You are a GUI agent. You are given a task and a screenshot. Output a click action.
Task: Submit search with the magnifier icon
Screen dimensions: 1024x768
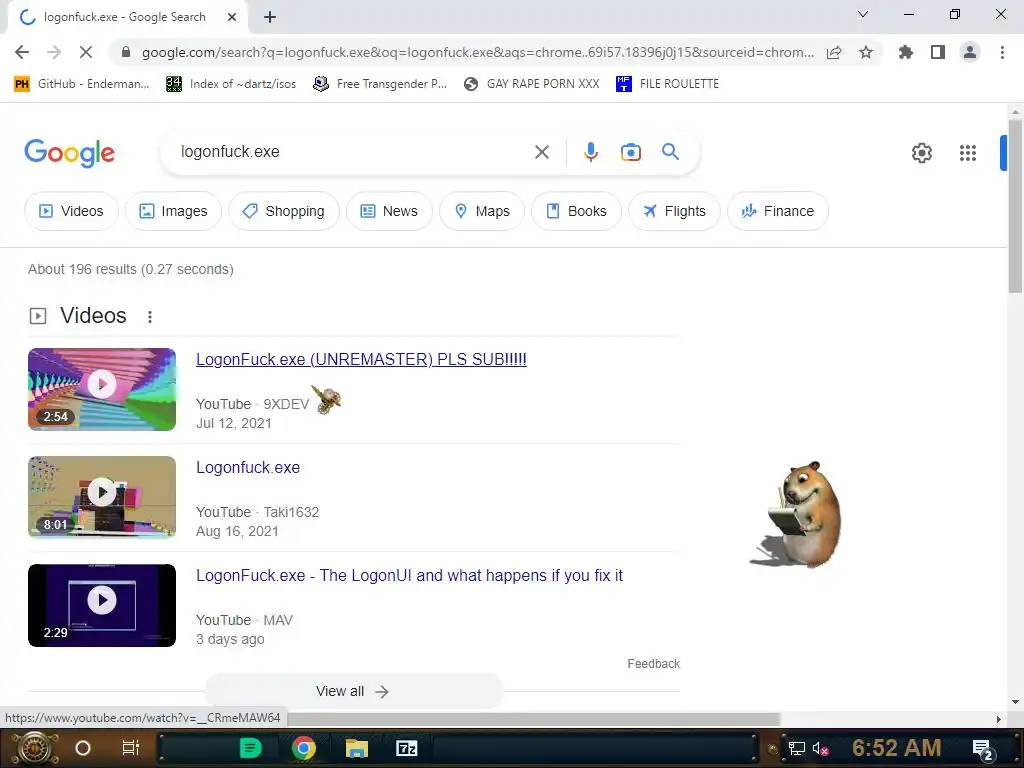(670, 152)
